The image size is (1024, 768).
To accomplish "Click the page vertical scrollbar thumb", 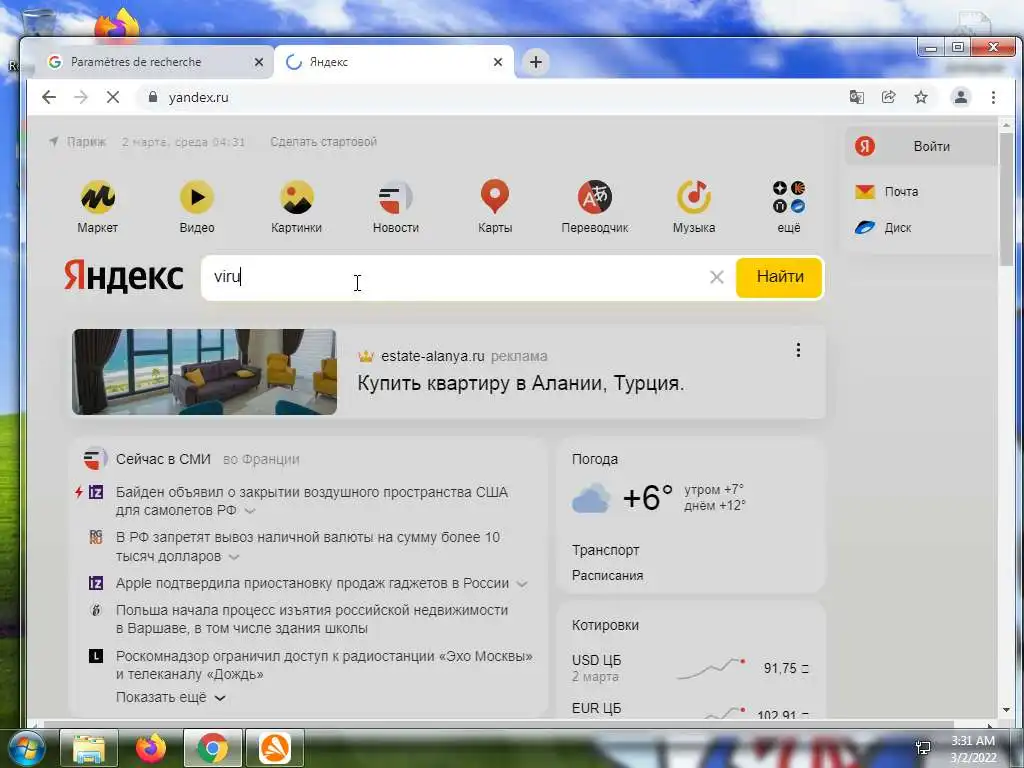I will [x=1006, y=199].
